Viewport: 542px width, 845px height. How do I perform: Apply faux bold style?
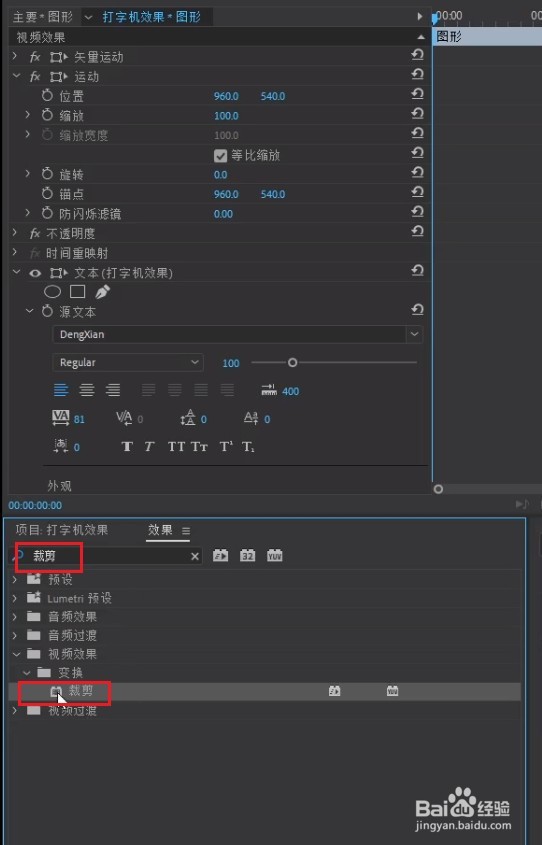[127, 446]
